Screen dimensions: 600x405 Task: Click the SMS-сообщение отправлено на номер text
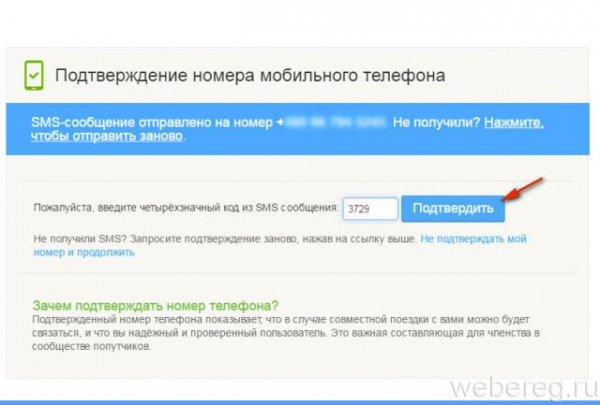tap(152, 122)
